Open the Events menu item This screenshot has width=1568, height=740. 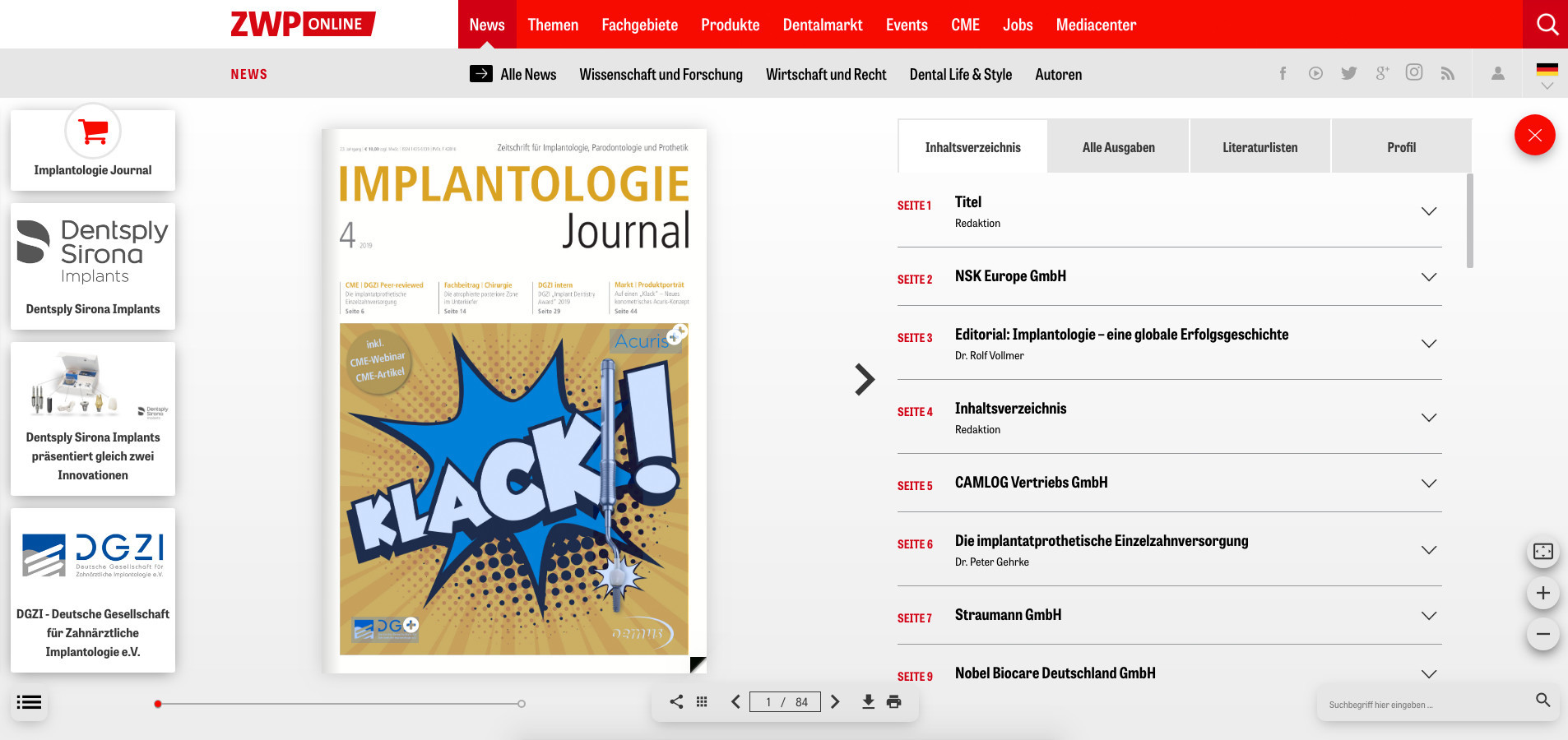coord(907,25)
